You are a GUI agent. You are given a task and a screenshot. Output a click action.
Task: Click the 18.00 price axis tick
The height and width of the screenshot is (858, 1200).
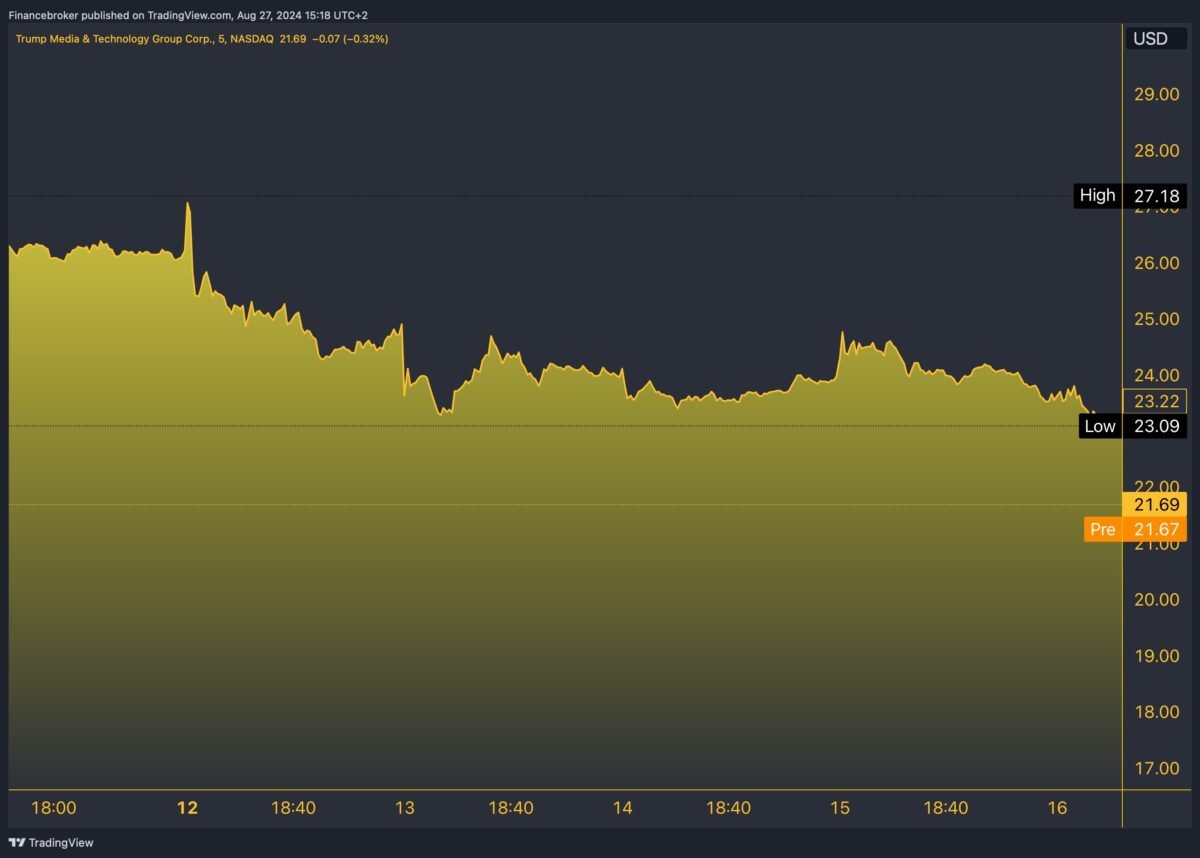(x=1156, y=711)
